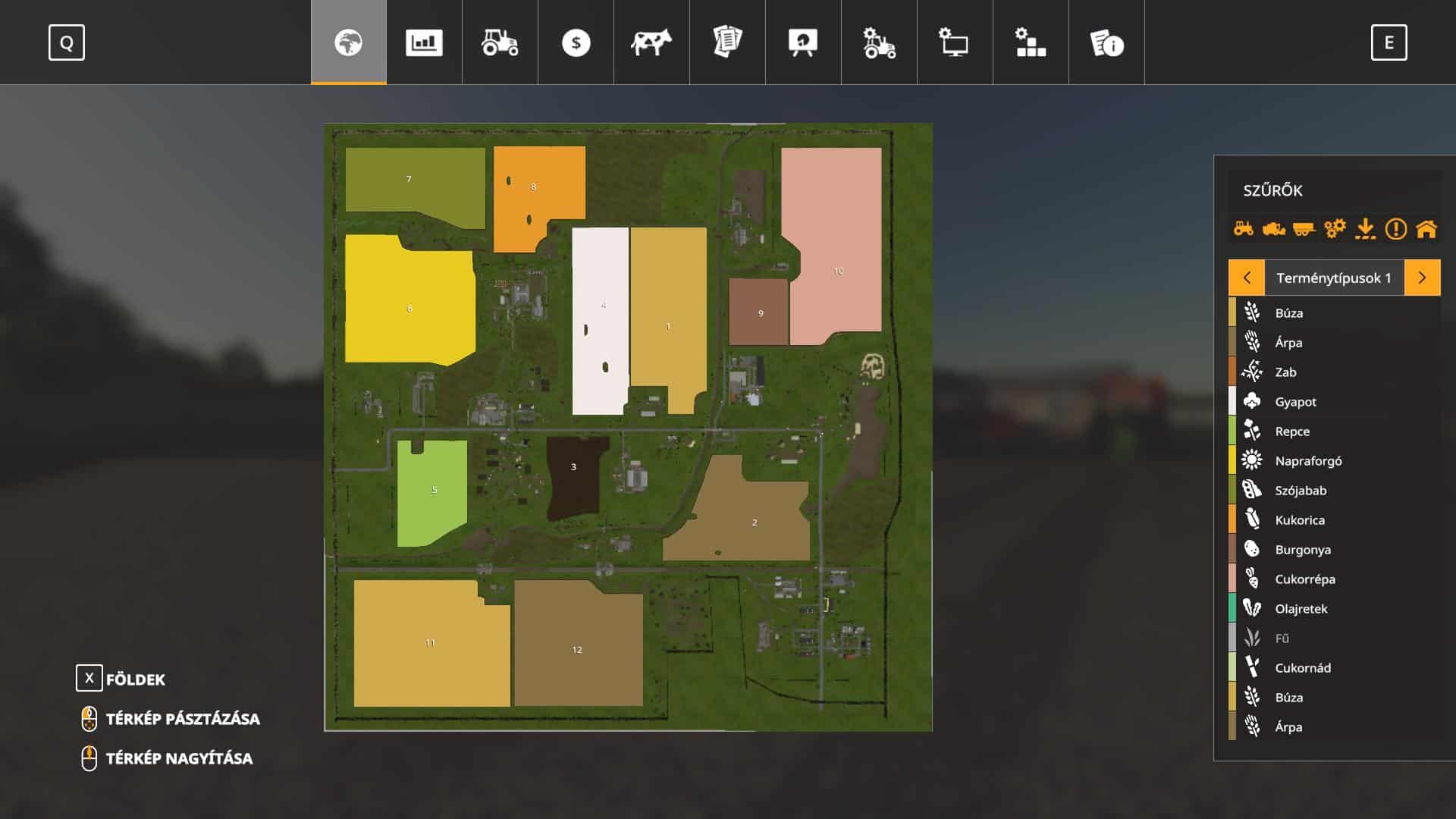Open the statistics tab with bar chart icon
The height and width of the screenshot is (819, 1456).
[x=424, y=42]
